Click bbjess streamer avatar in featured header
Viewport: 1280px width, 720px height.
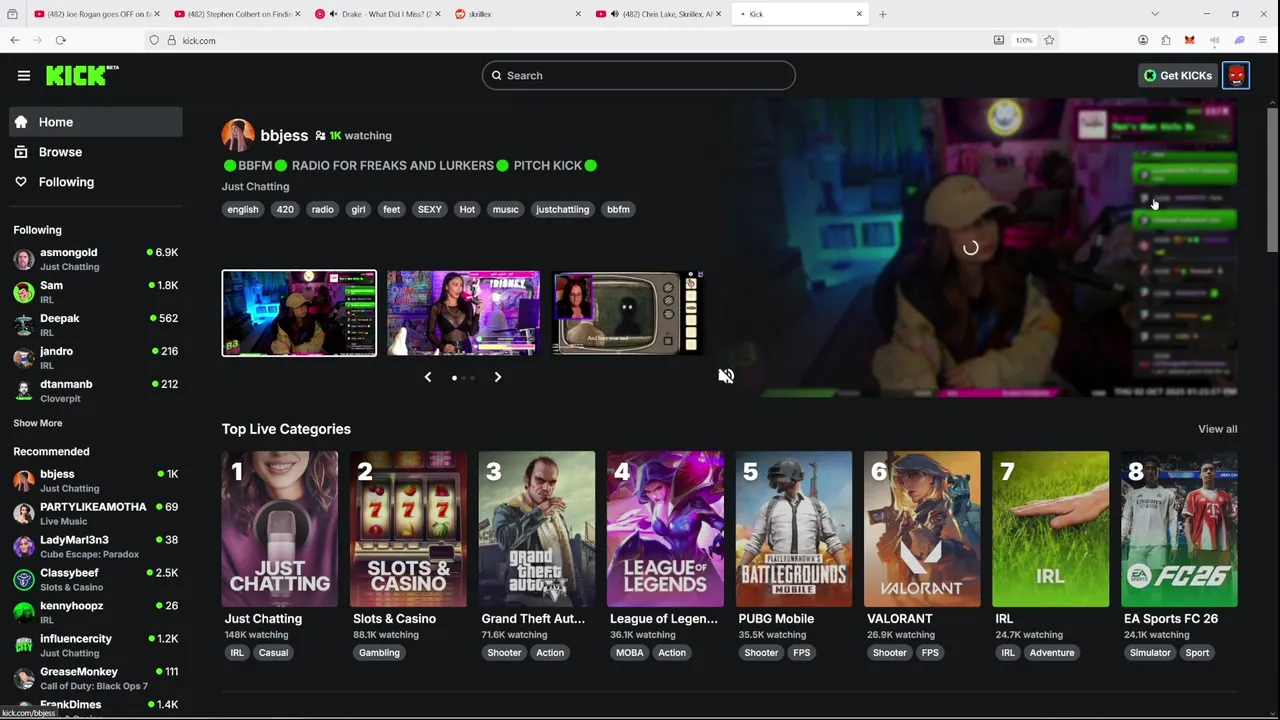(x=238, y=135)
